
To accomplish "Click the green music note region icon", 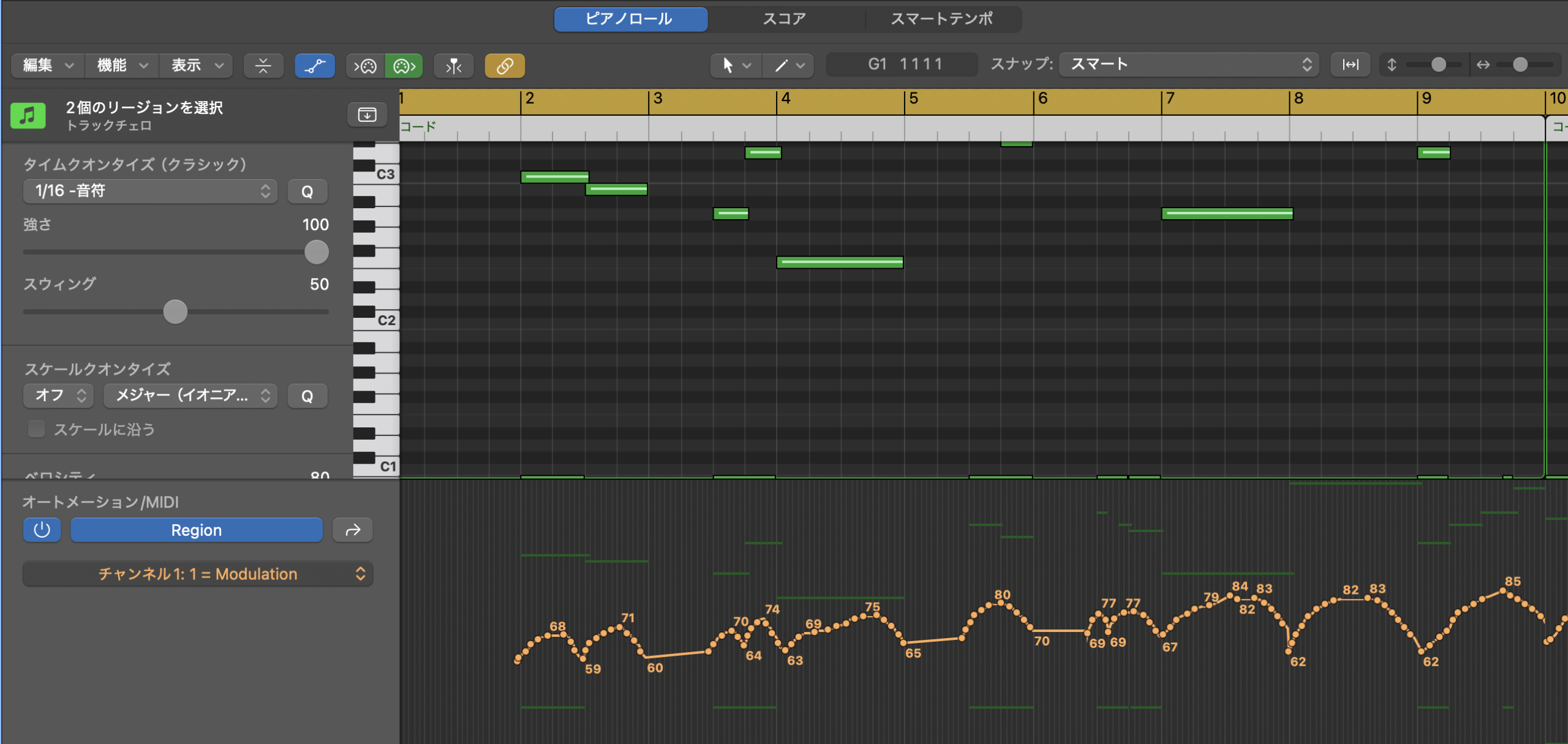I will 28,115.
